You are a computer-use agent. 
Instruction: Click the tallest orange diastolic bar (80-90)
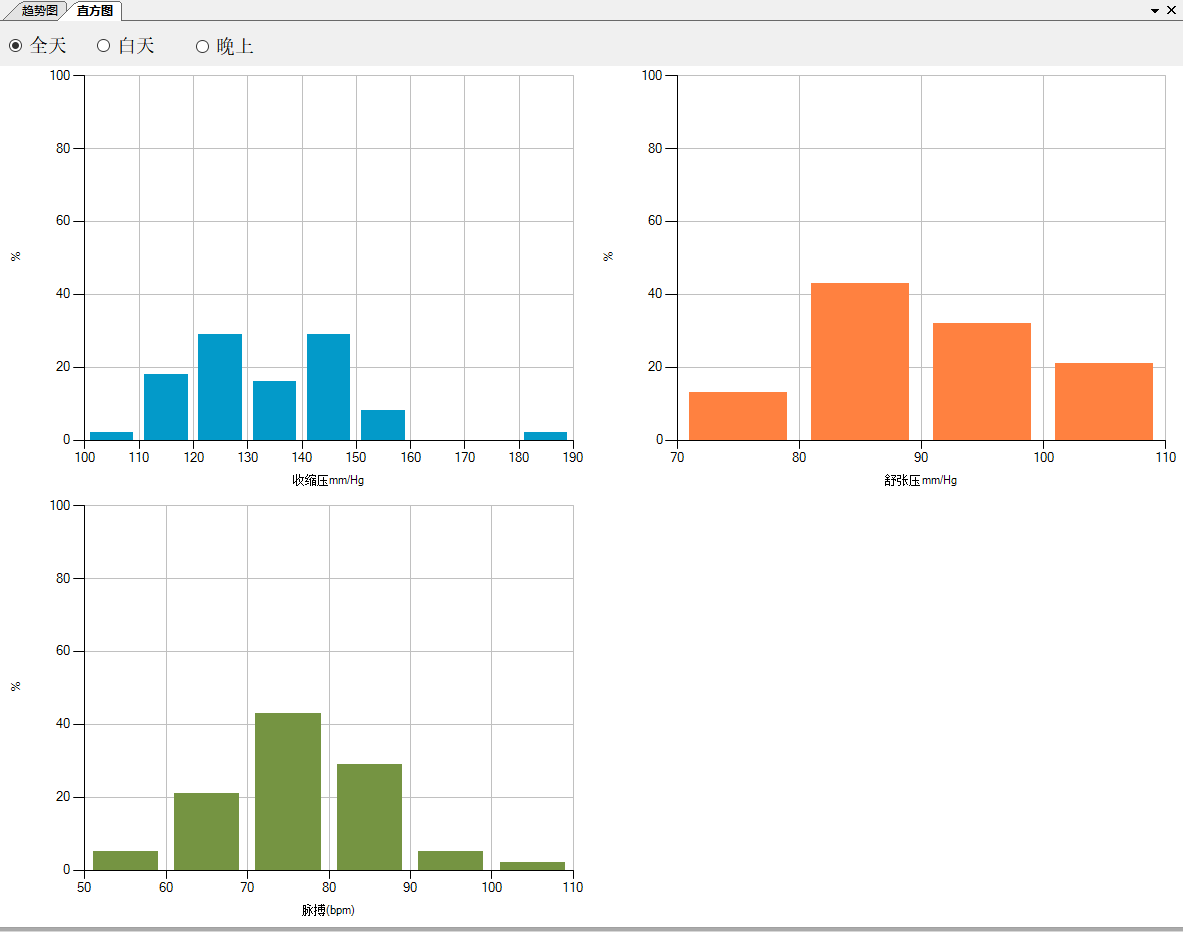coord(859,361)
